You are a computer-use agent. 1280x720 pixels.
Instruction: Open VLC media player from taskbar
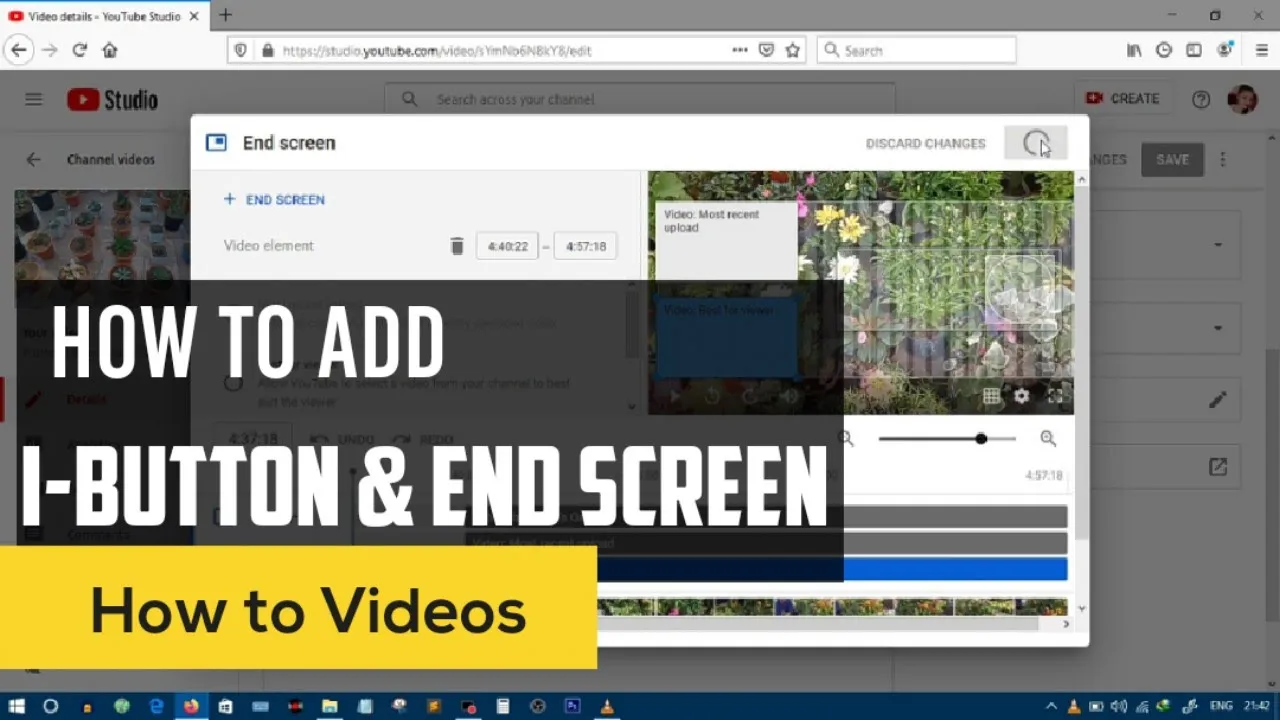point(606,706)
